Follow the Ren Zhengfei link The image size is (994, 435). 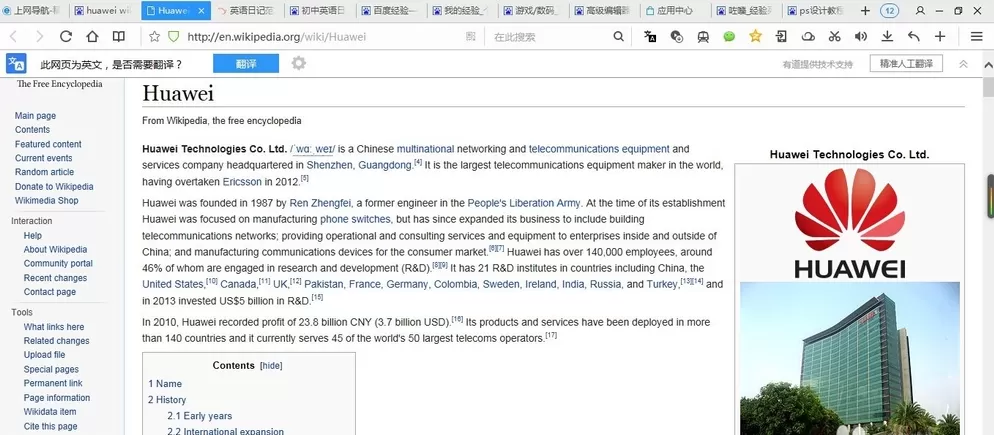tap(320, 203)
